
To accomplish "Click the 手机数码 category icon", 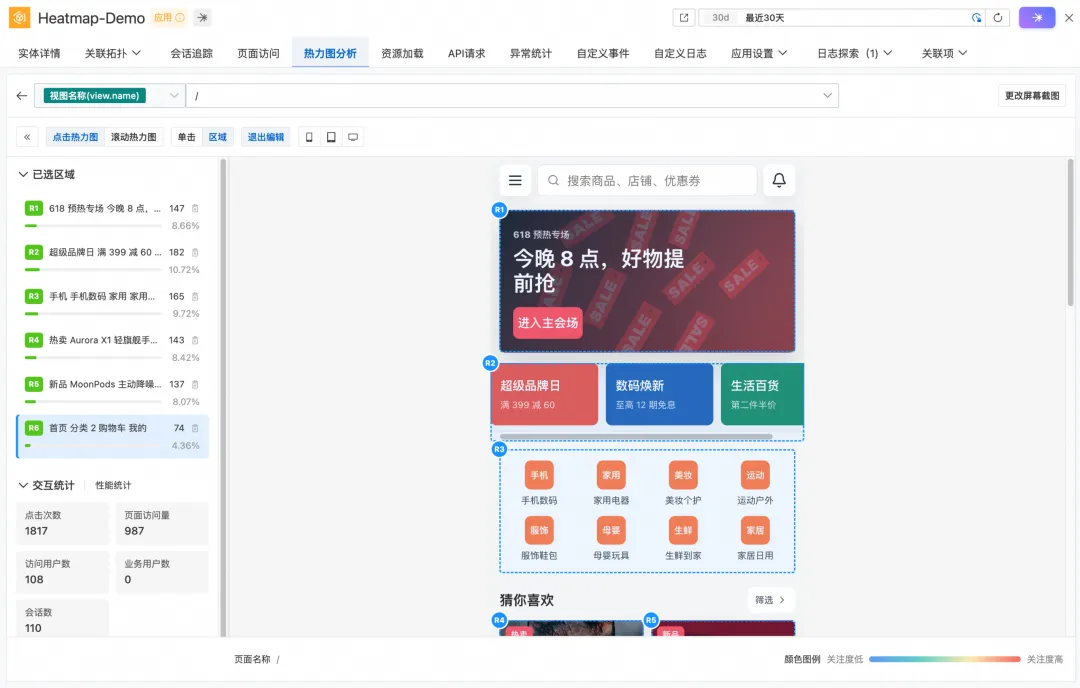I will pos(539,475).
